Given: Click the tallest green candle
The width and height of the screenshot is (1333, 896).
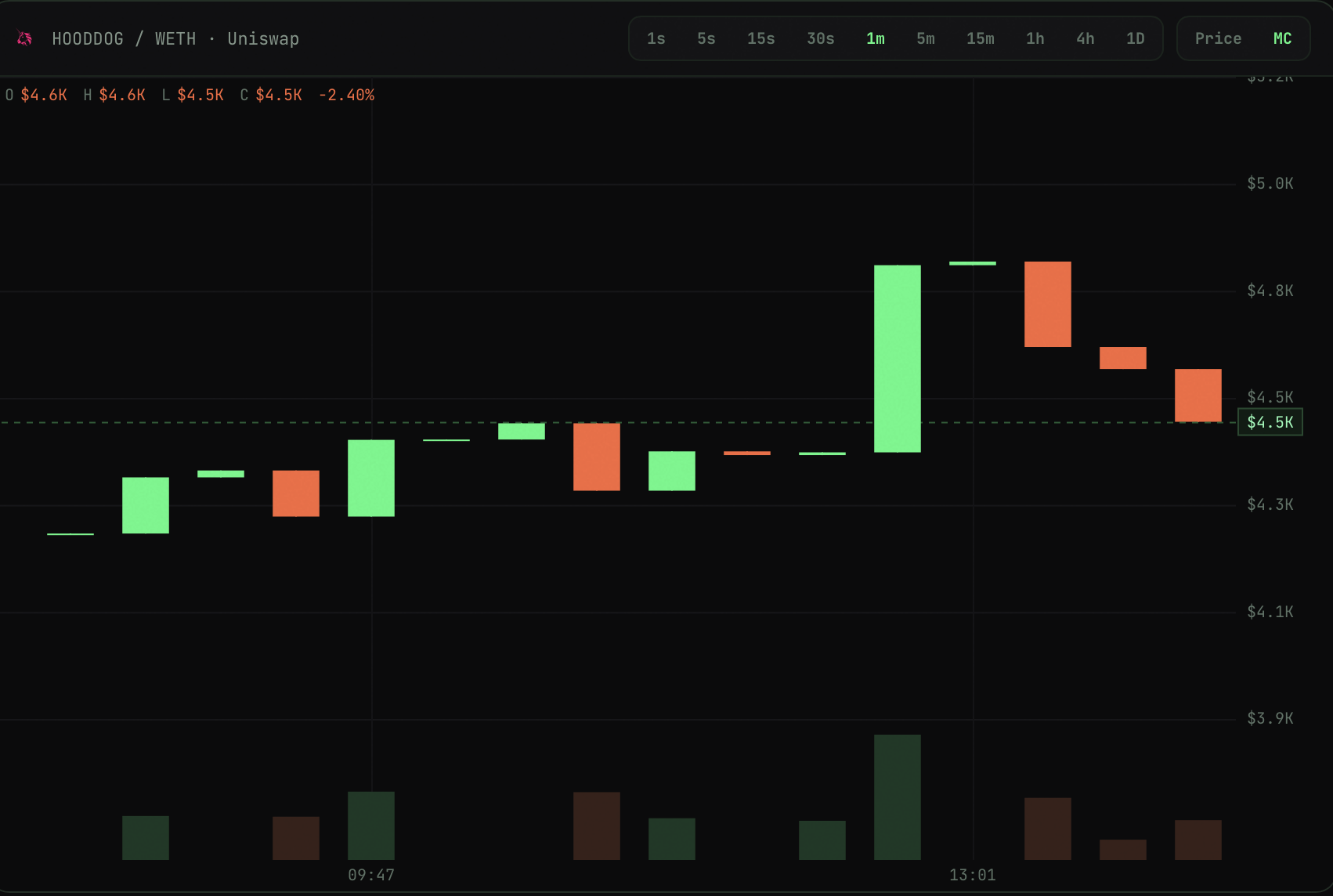Looking at the screenshot, I should 898,359.
